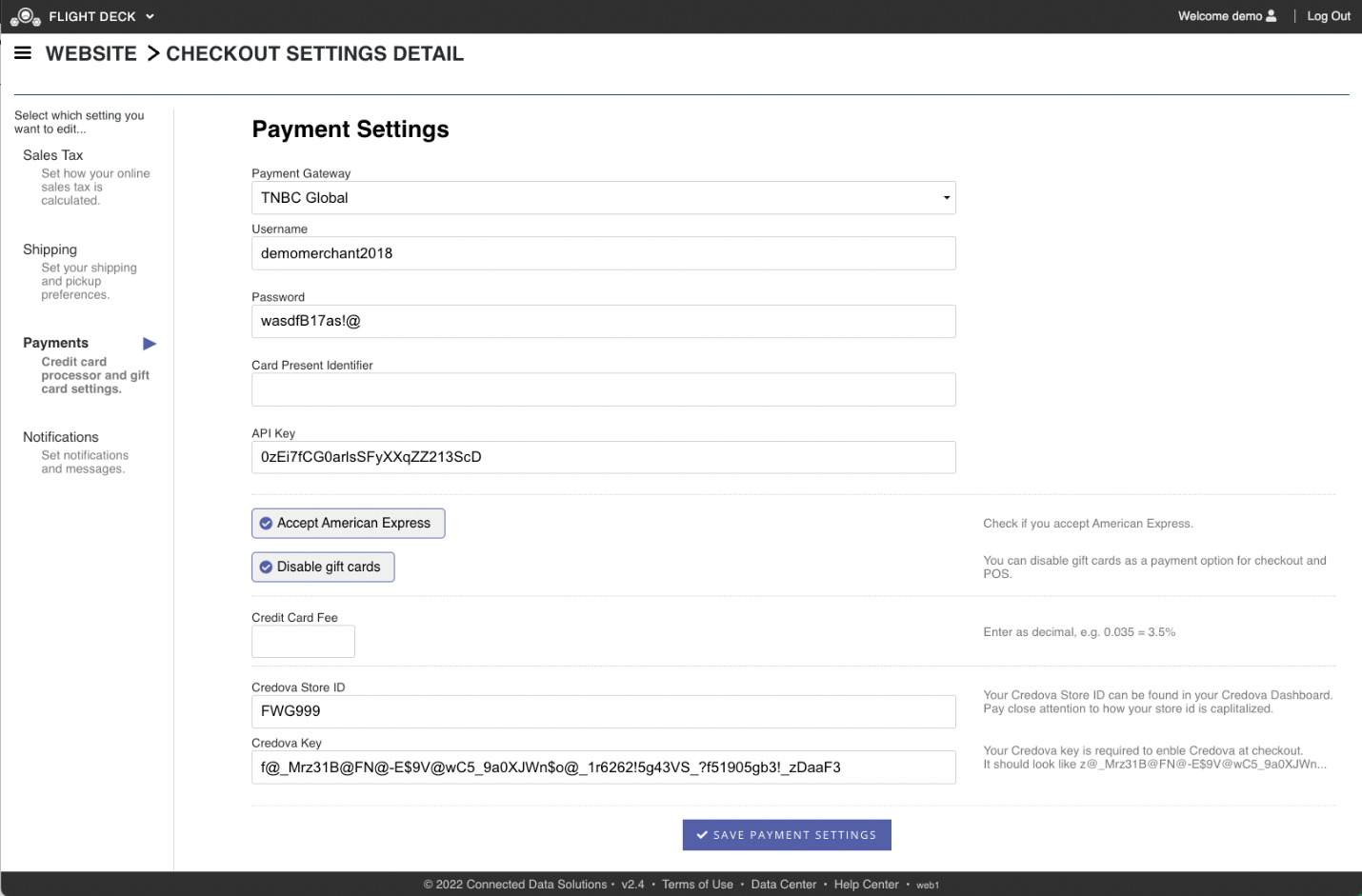
Task: Click in the Credova Store ID field
Action: [603, 711]
